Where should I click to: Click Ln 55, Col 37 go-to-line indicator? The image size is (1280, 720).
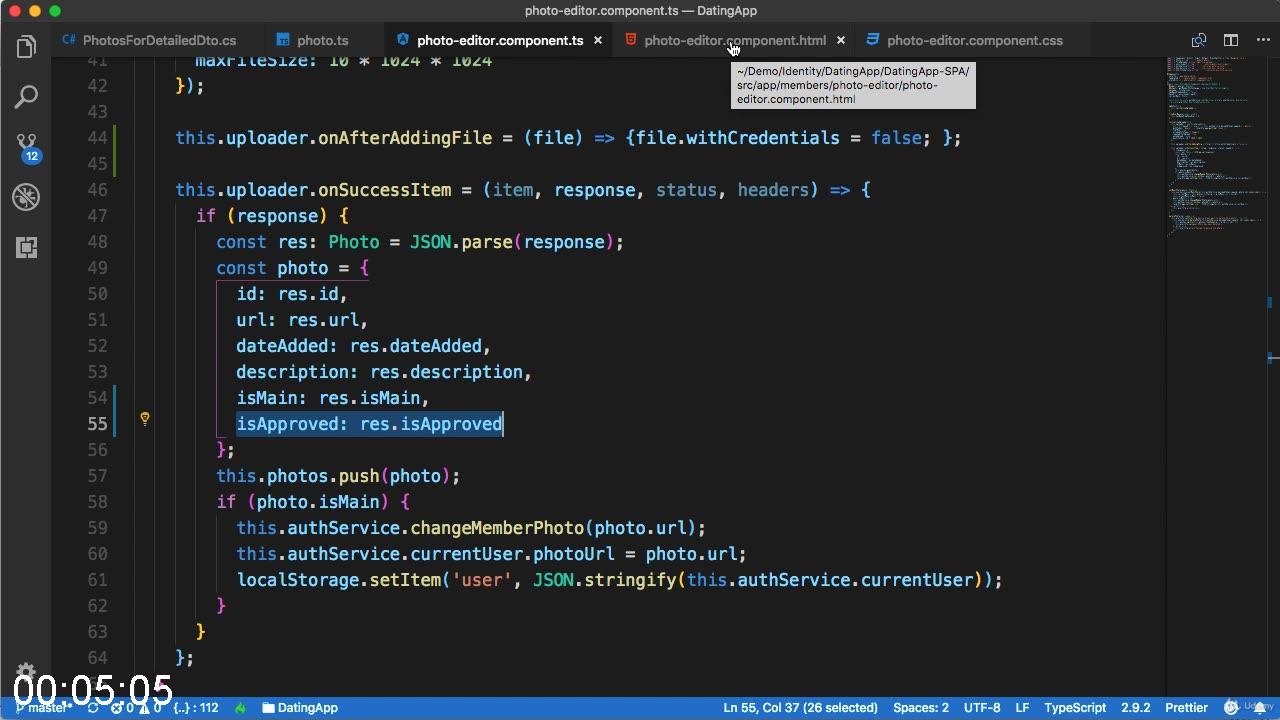pyautogui.click(x=800, y=707)
